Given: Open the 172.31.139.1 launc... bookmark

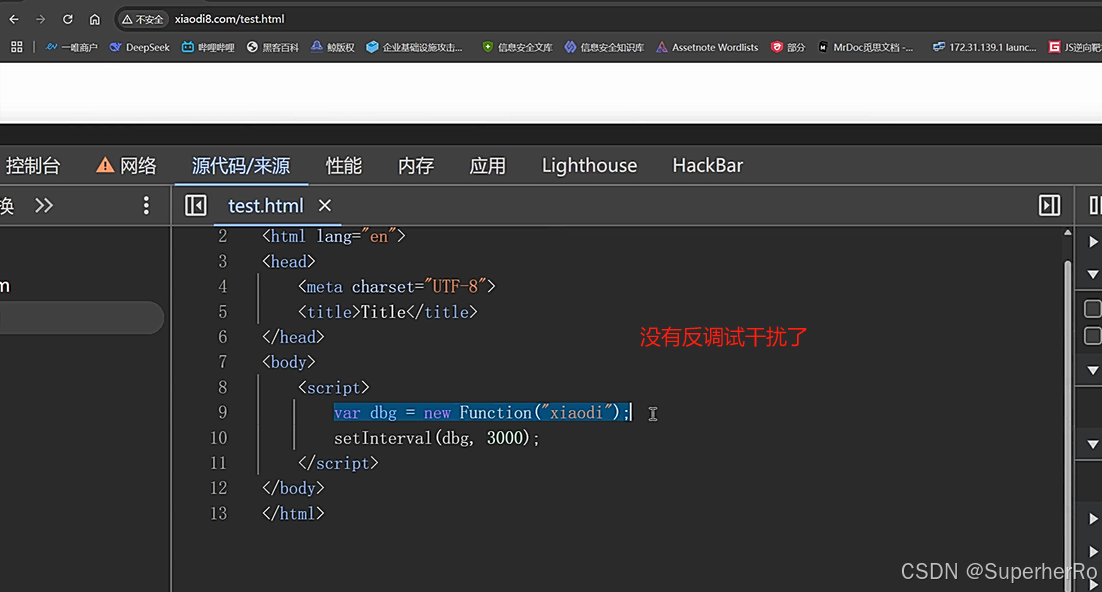Looking at the screenshot, I should (984, 47).
